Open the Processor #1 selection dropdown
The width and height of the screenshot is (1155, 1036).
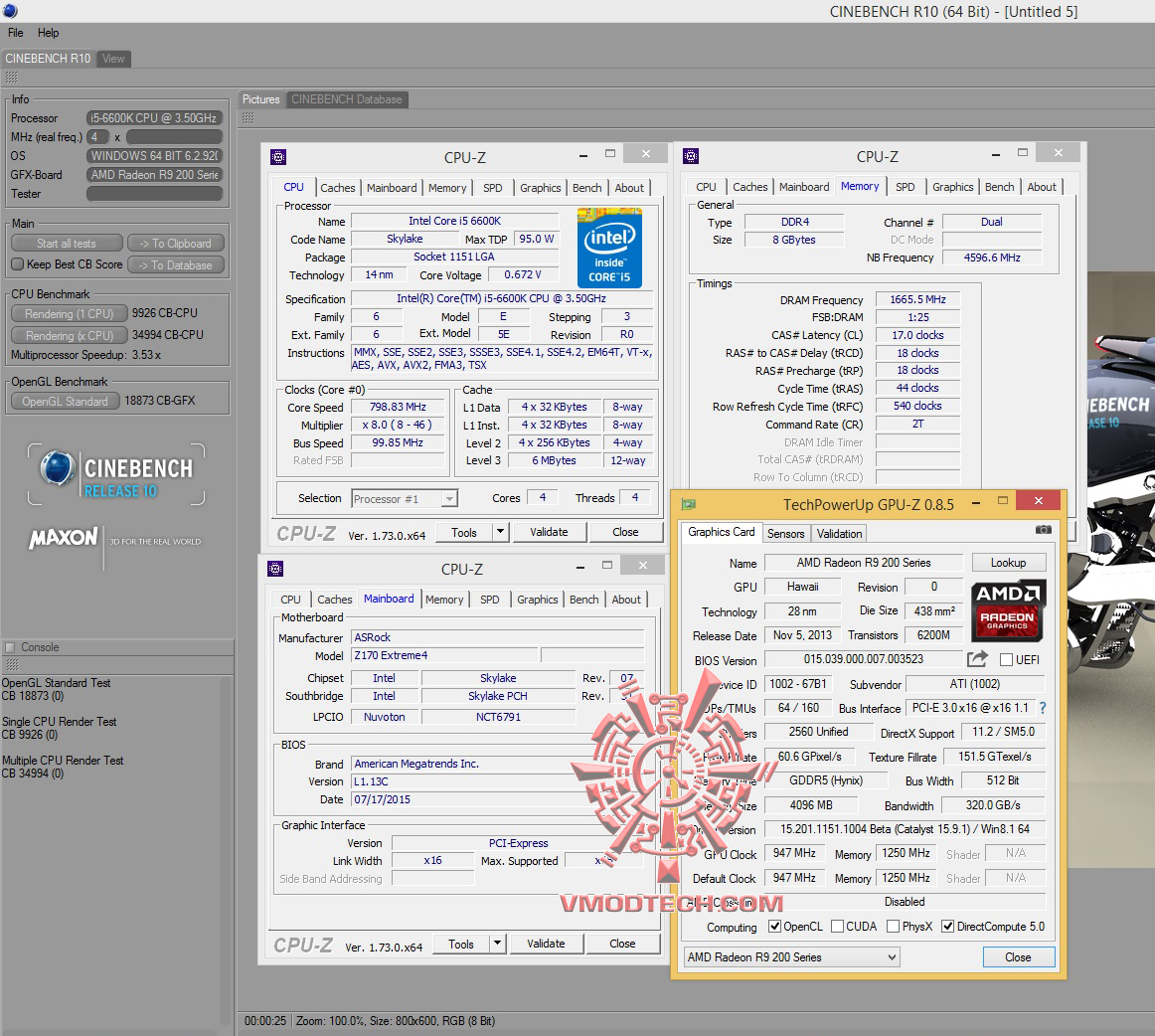tap(404, 499)
